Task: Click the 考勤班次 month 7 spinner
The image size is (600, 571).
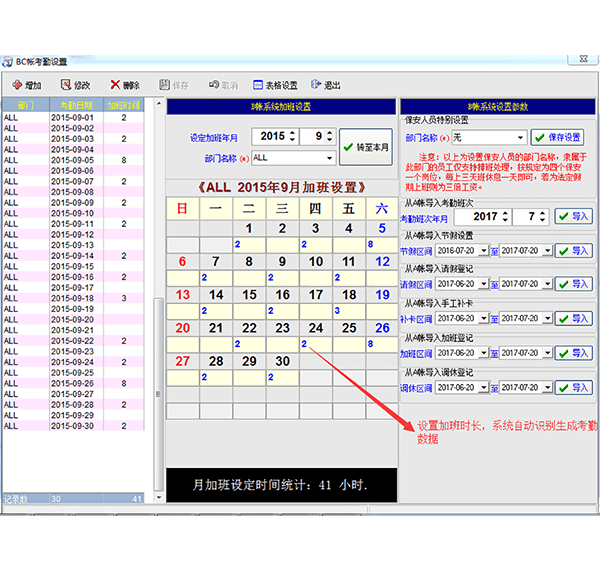Action: pos(541,216)
